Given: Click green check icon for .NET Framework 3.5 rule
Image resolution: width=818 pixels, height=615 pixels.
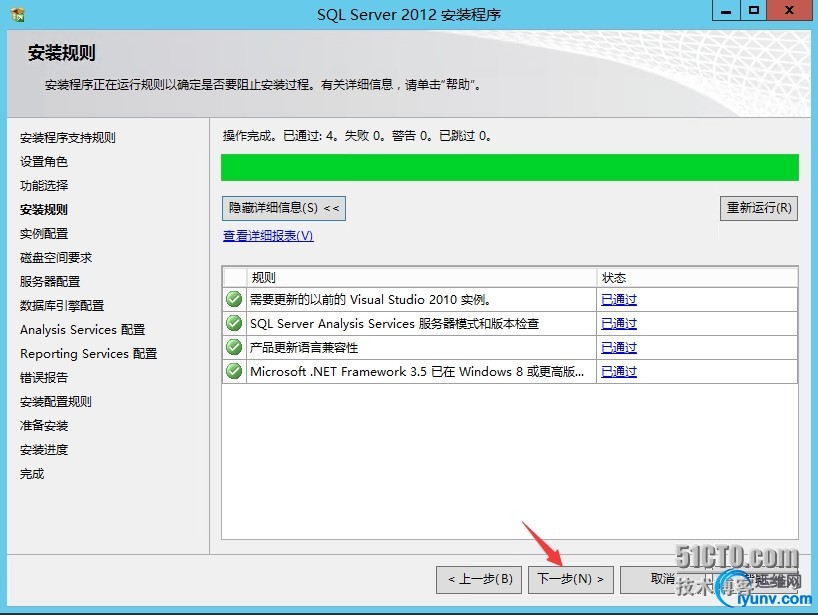Looking at the screenshot, I should click(234, 371).
